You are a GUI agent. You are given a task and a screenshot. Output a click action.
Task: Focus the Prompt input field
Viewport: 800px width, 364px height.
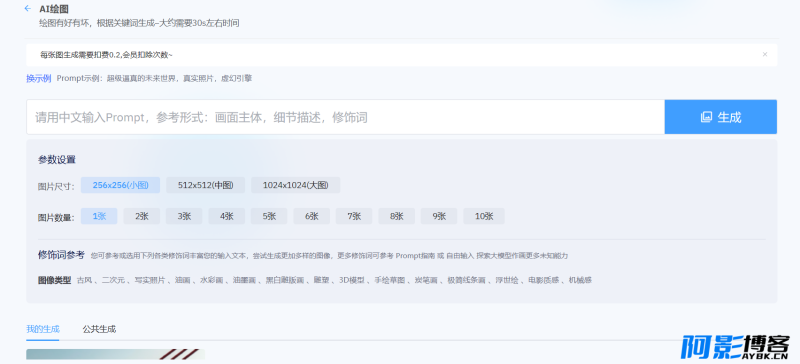[345, 117]
